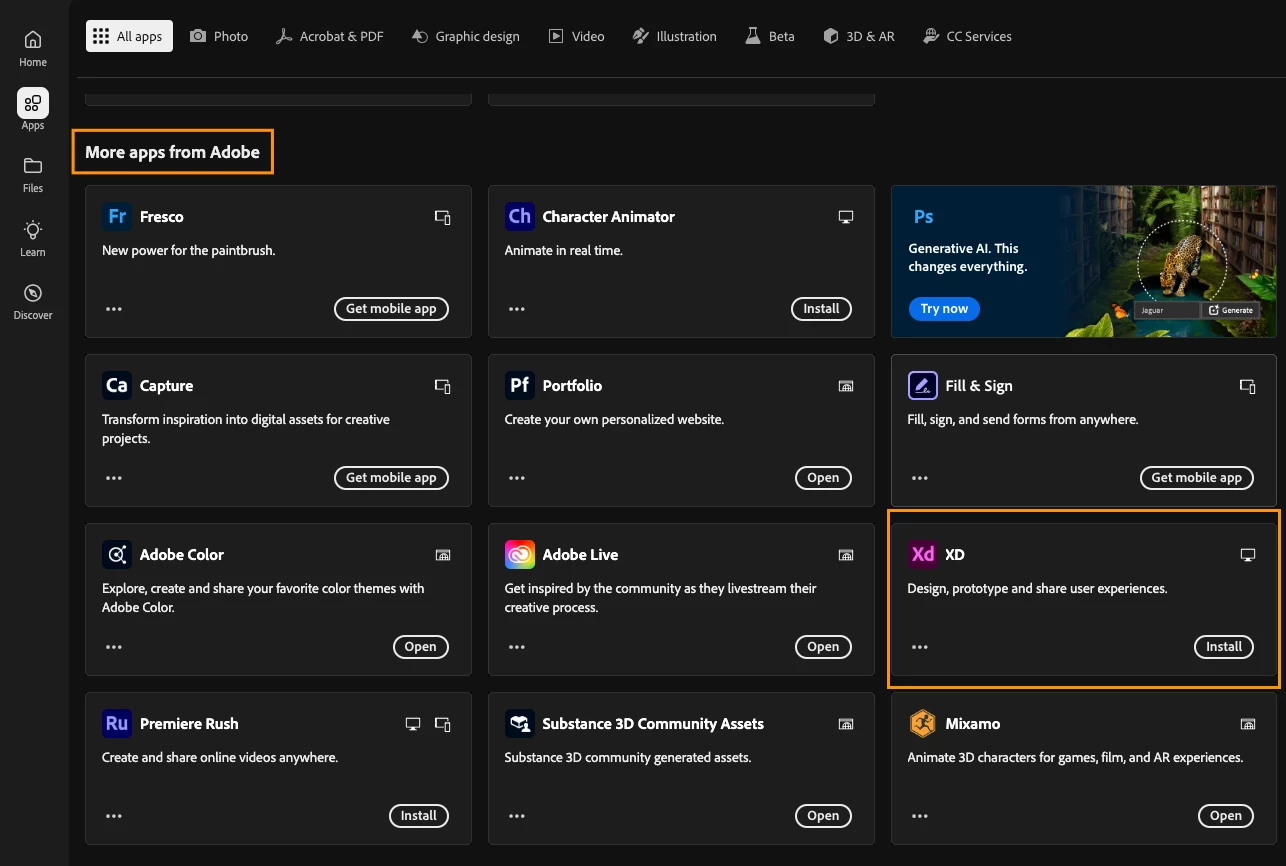Click the Fresco app icon
The height and width of the screenshot is (866, 1286).
[117, 216]
